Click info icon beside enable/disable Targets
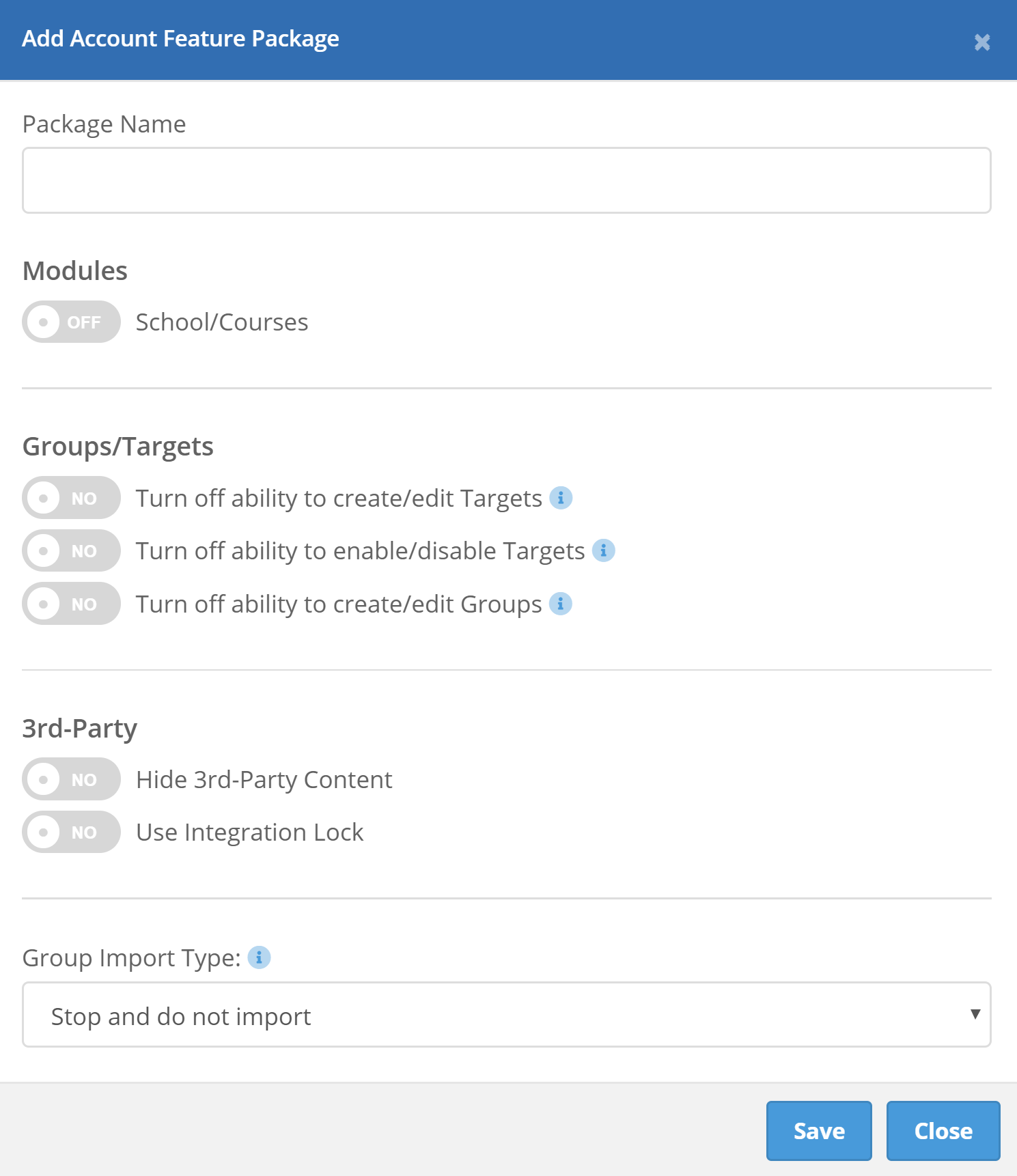1017x1176 pixels. tap(603, 550)
